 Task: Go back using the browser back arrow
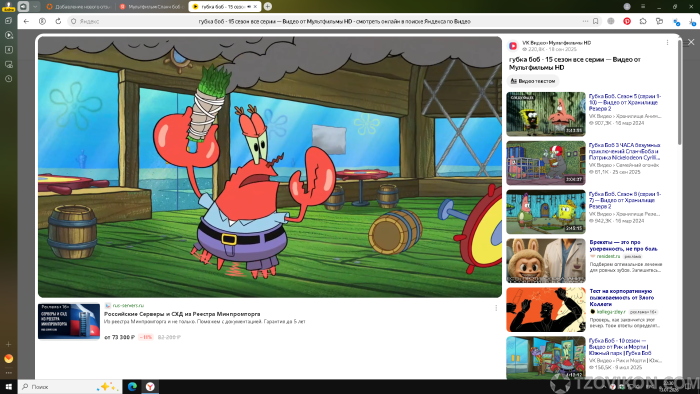pos(26,21)
